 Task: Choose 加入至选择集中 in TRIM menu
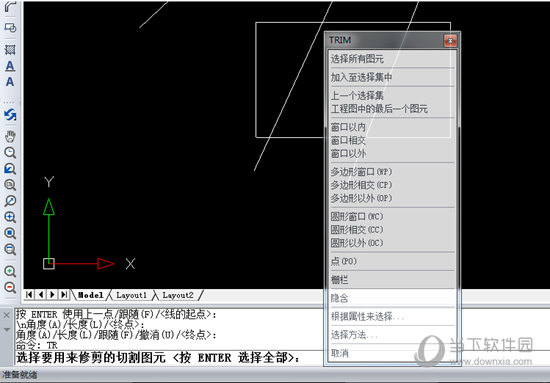pos(392,78)
